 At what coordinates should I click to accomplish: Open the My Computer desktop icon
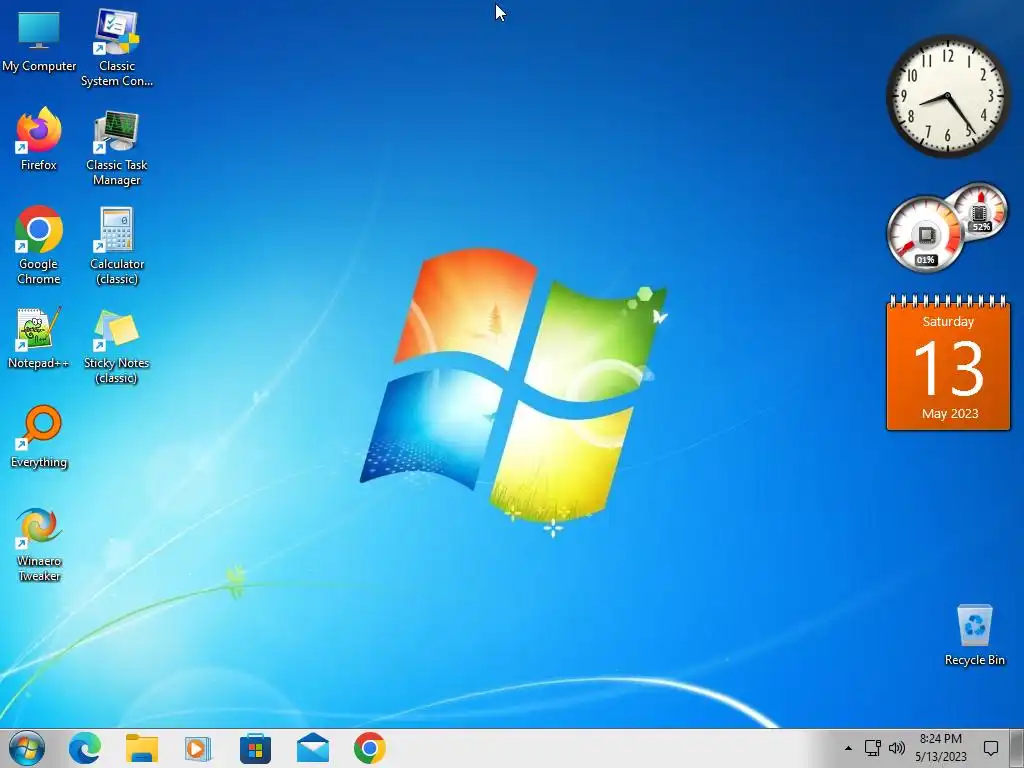(x=39, y=41)
